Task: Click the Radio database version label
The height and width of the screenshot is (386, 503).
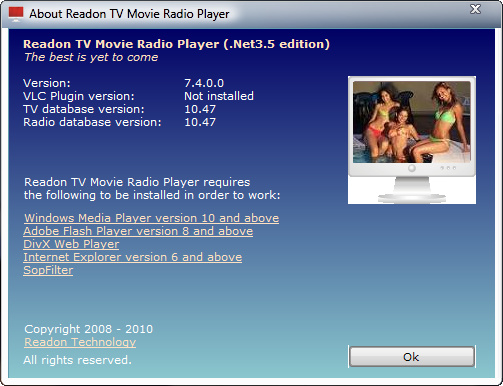Action: [92, 122]
